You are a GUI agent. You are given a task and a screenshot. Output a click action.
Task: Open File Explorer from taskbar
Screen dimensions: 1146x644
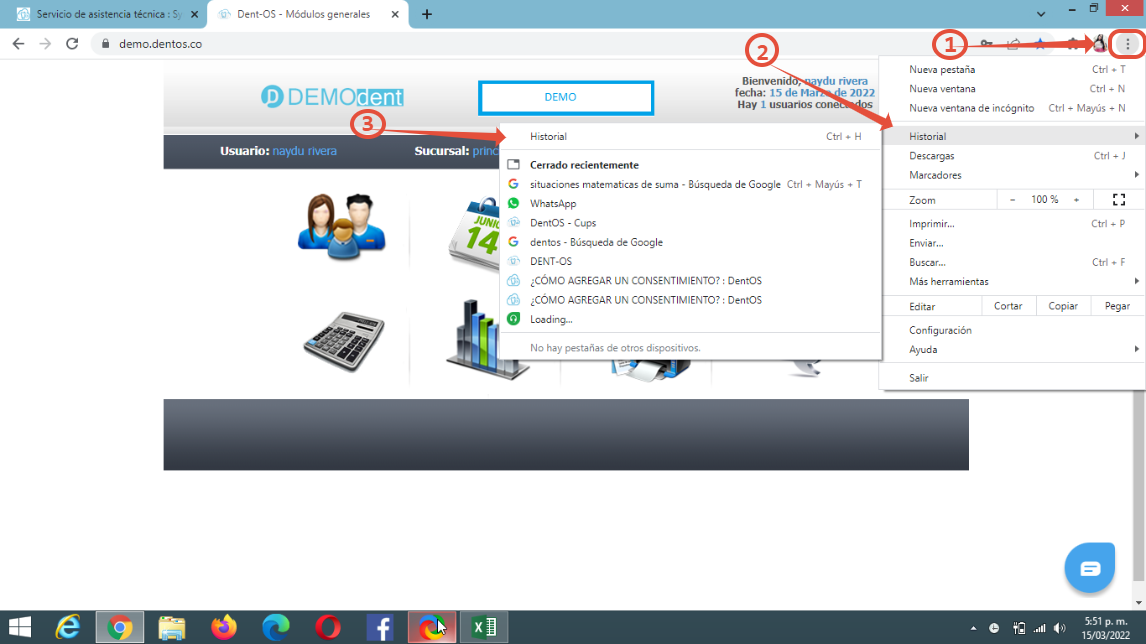point(172,627)
